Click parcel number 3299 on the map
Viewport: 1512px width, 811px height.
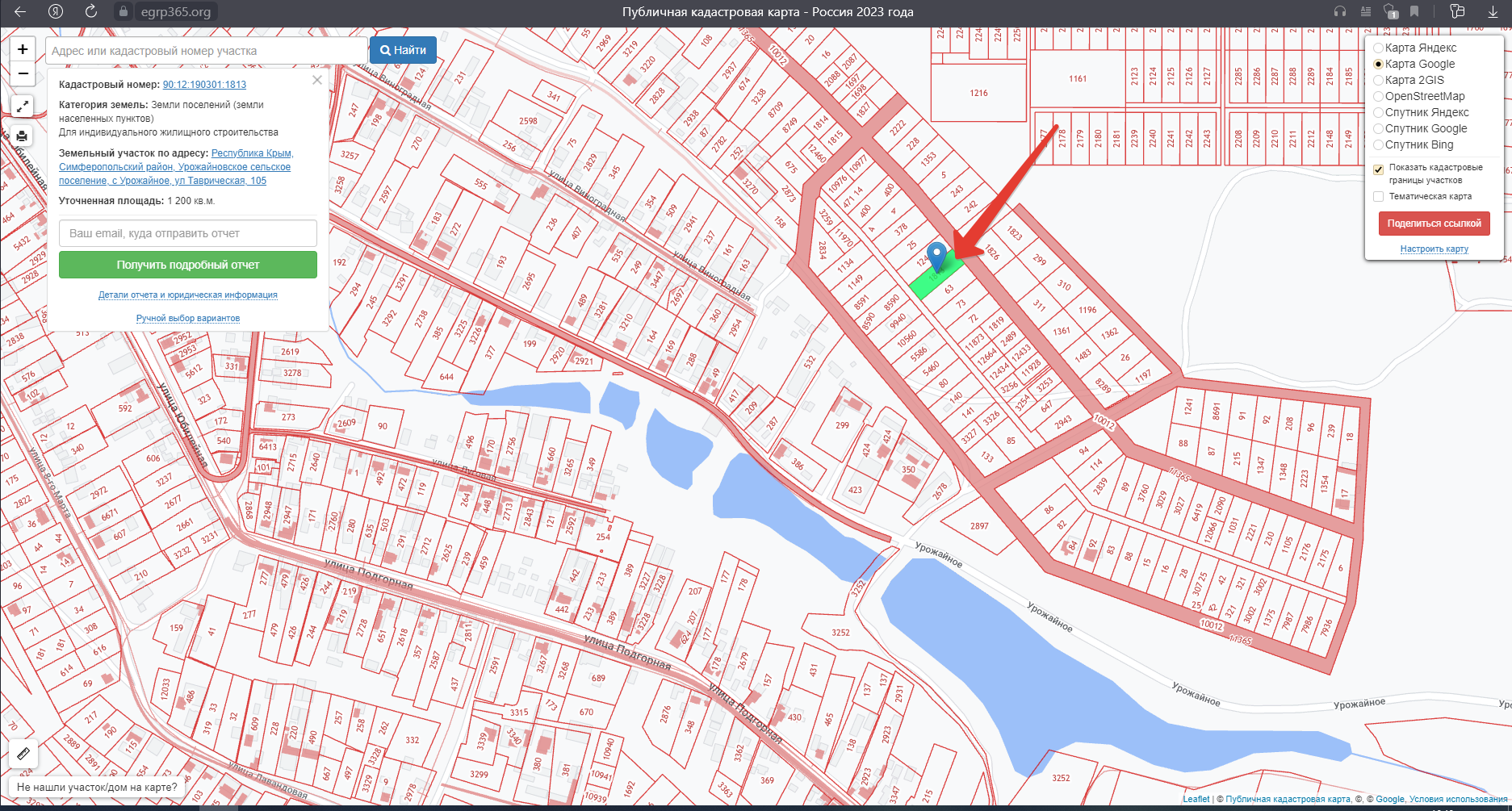coord(479,775)
